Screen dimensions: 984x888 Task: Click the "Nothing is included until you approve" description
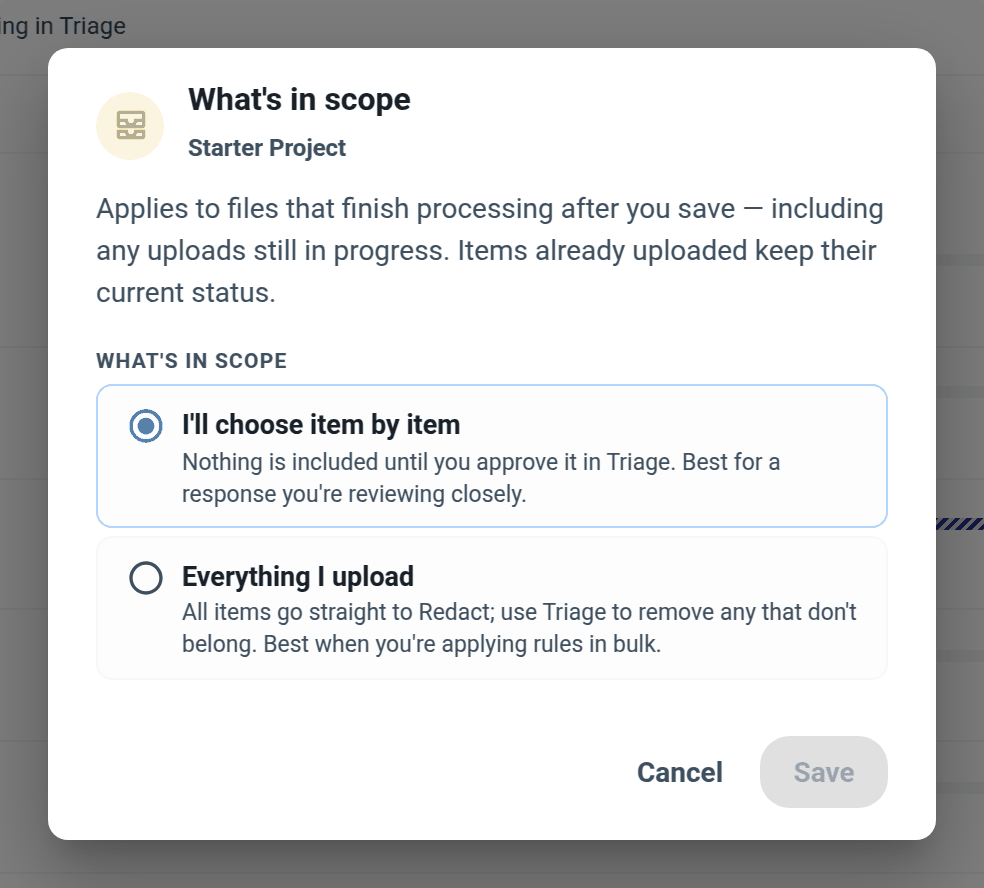[x=481, y=478]
